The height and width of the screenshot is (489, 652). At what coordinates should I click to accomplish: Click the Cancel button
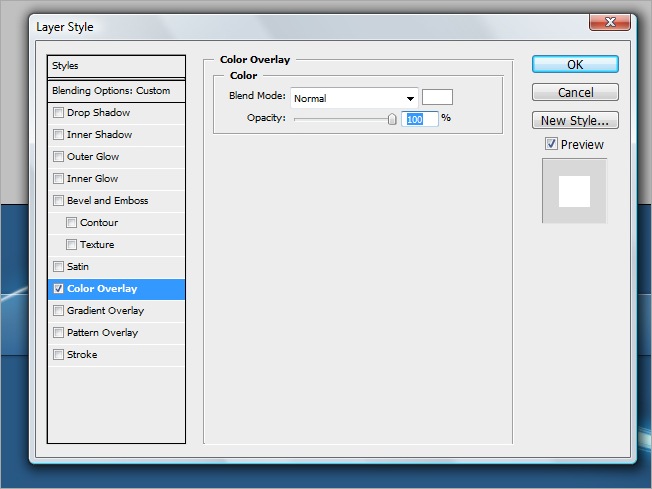[x=575, y=92]
